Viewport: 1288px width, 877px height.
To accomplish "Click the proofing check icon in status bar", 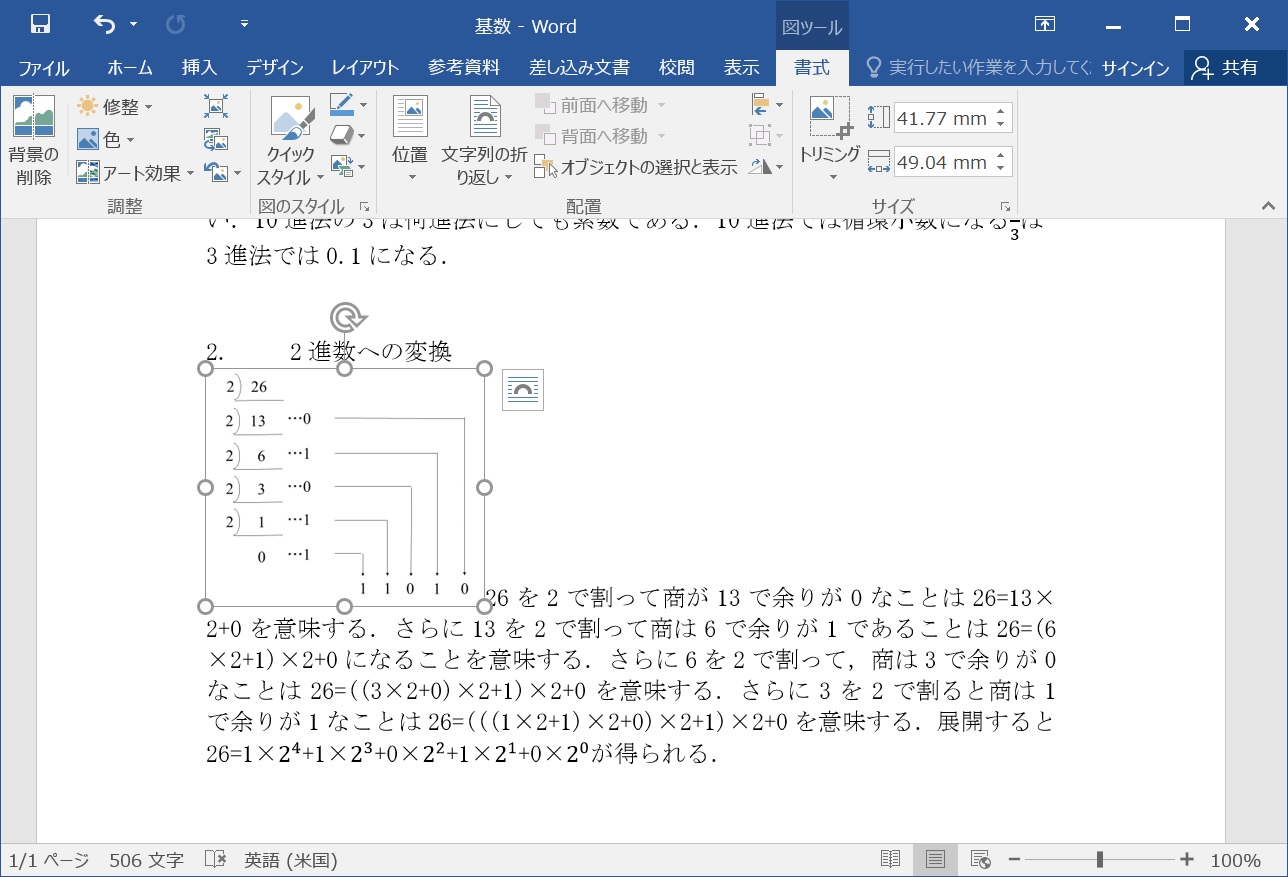I will click(x=215, y=860).
